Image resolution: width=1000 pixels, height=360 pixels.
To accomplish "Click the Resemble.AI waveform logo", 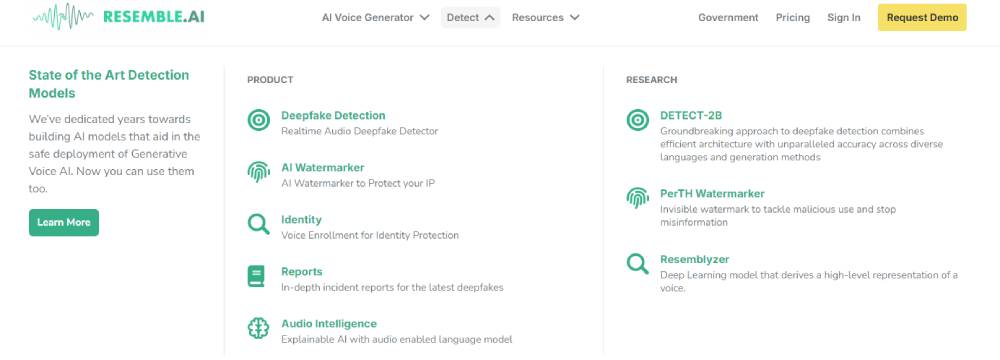I will [63, 17].
